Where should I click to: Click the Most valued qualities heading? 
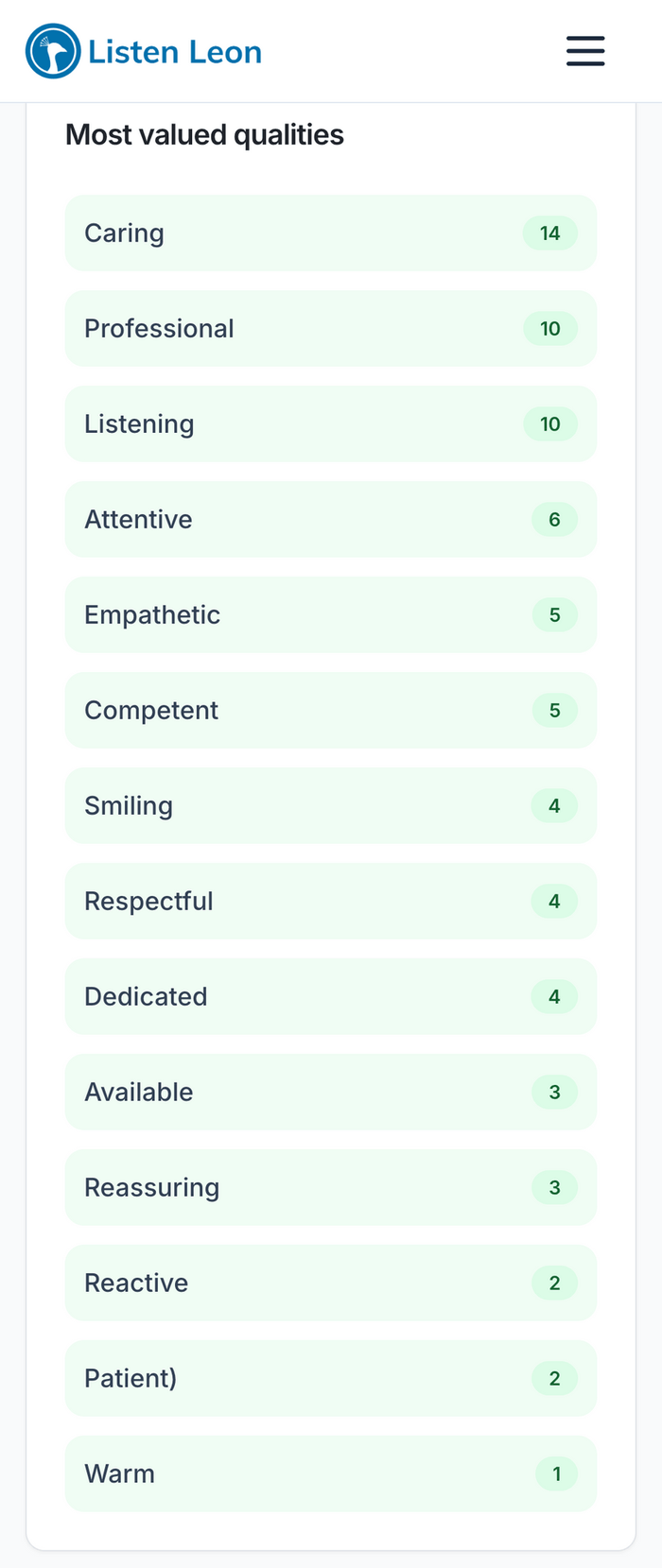click(204, 135)
